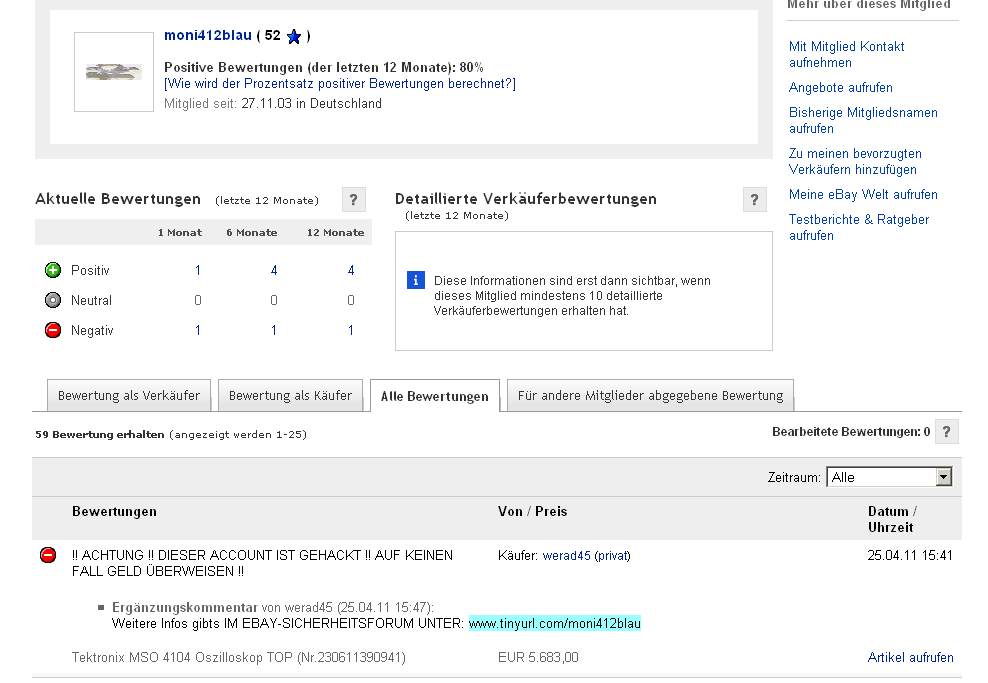
Task: Click the blue feedback star icon
Action: click(x=294, y=37)
